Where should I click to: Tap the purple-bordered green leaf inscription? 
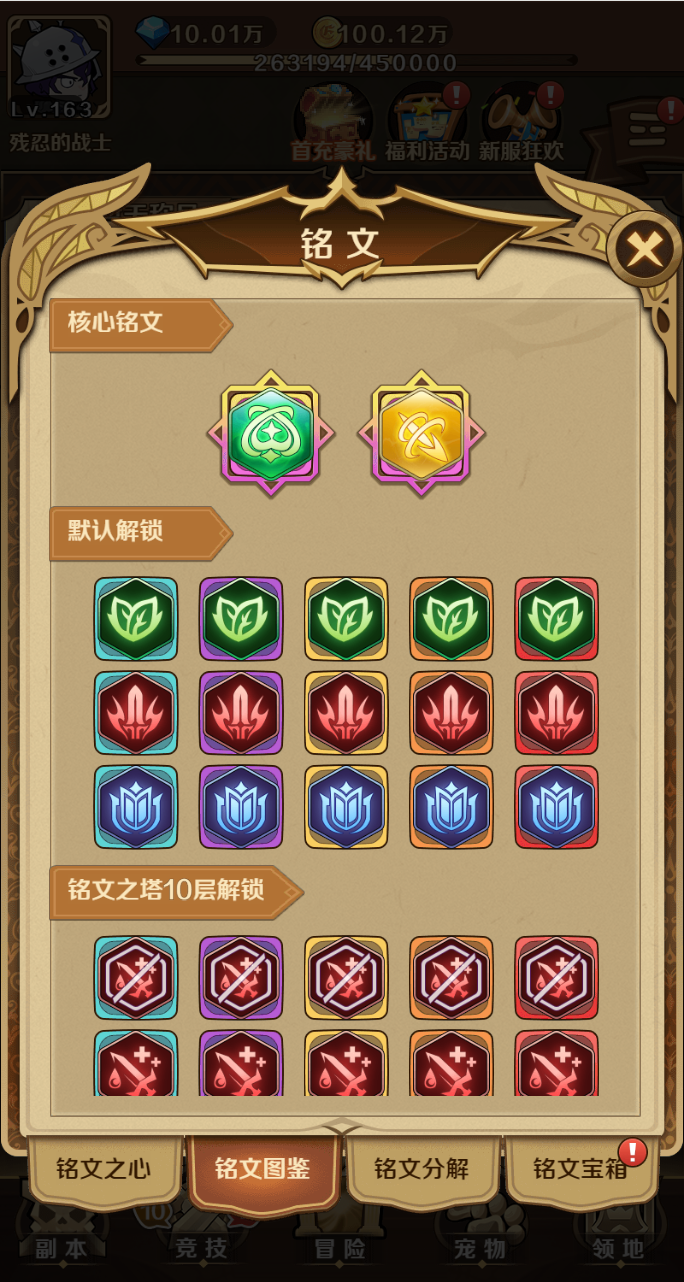coord(241,619)
